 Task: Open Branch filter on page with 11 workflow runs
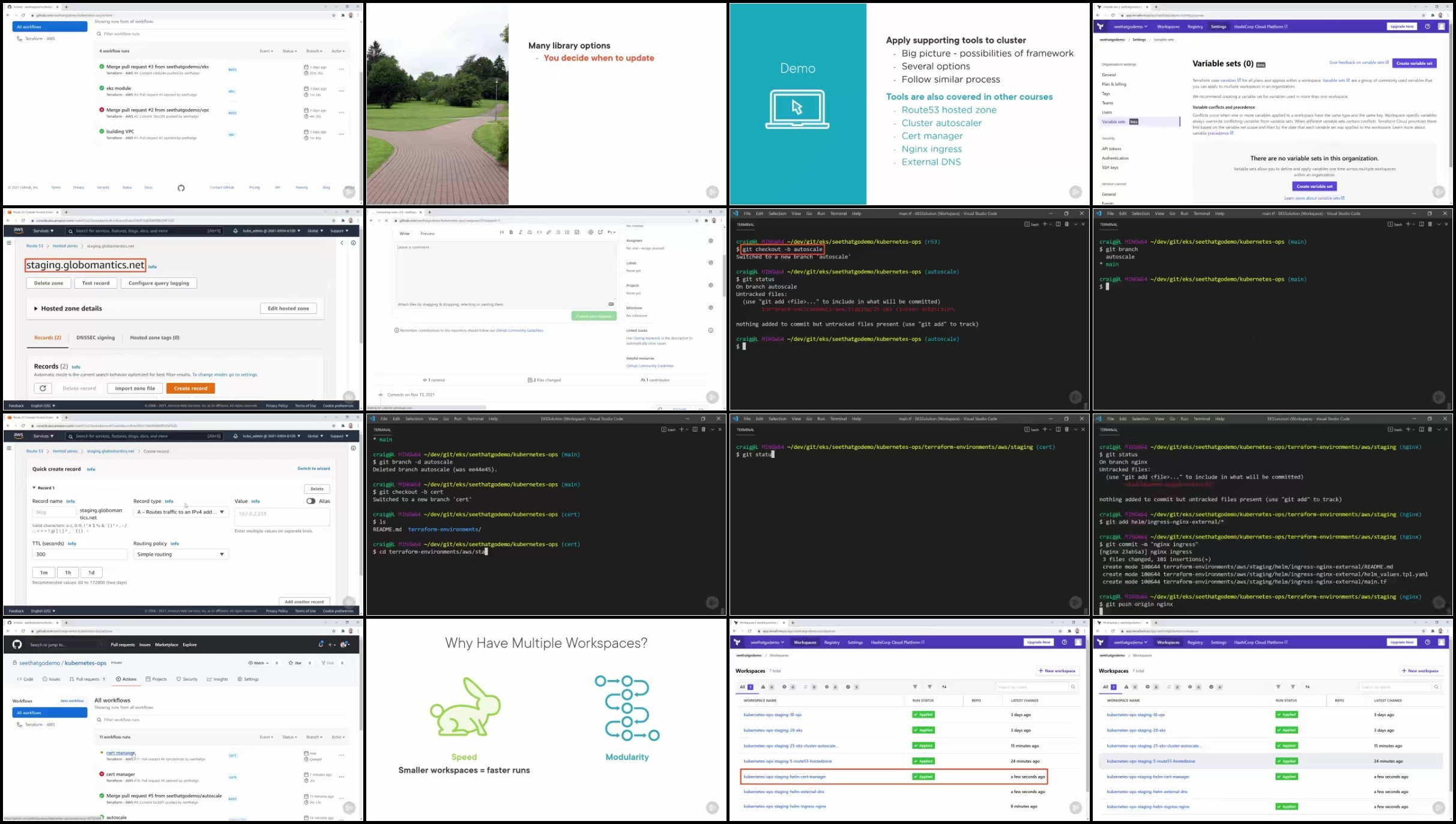[314, 737]
